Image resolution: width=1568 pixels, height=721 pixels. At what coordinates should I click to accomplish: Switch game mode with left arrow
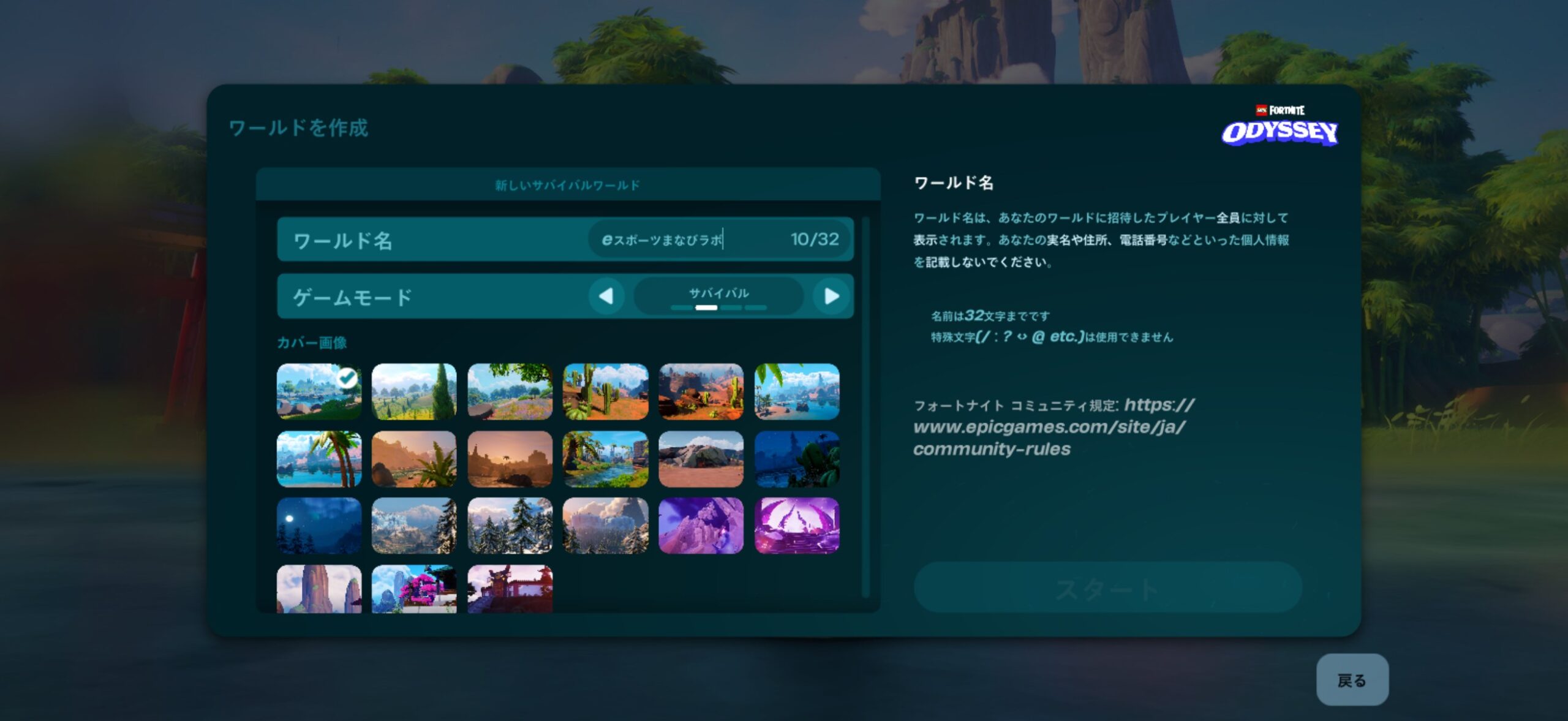coord(606,296)
